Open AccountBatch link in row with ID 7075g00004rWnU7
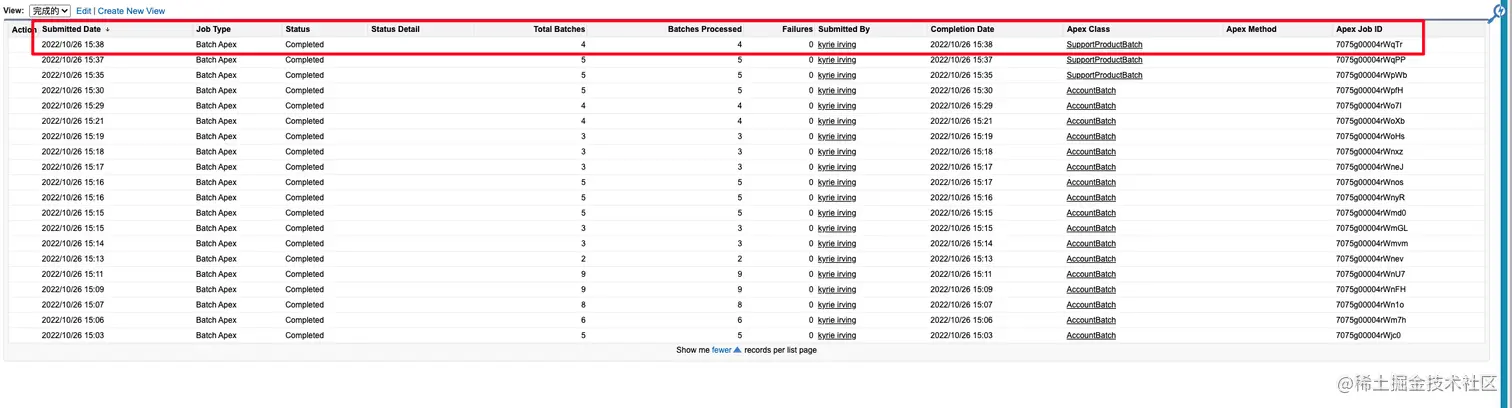 [x=1091, y=274]
